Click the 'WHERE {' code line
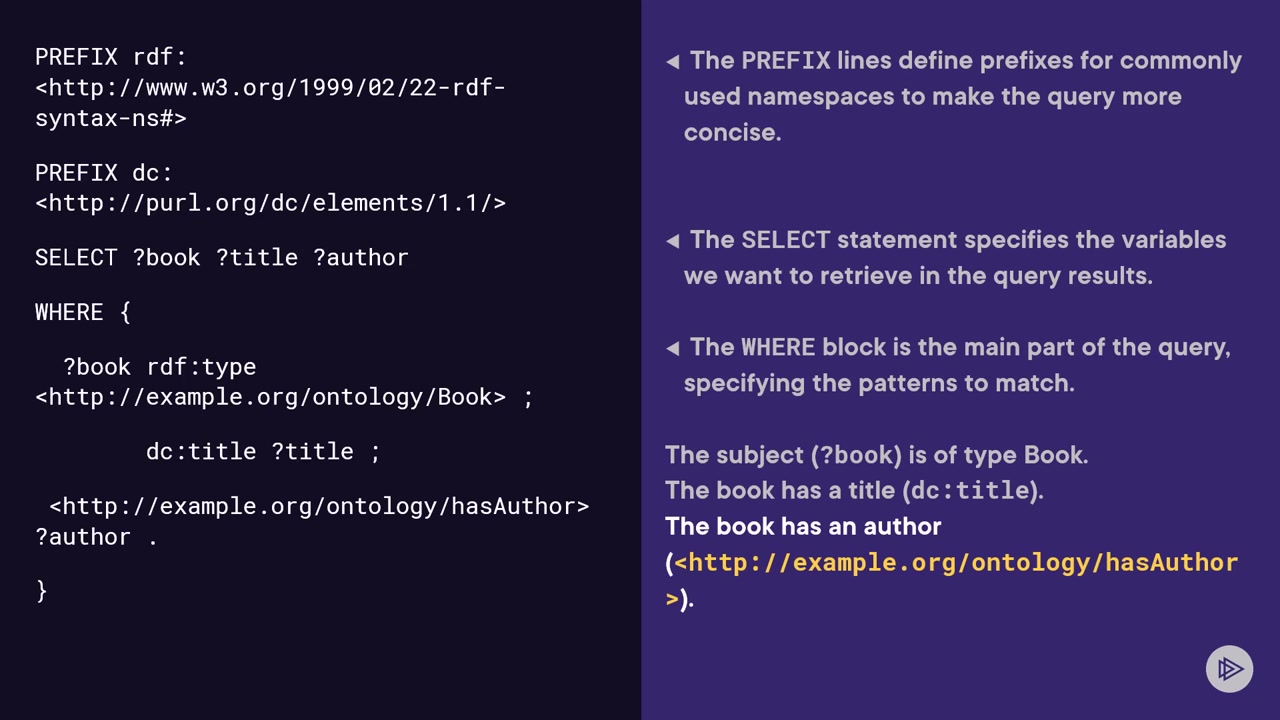The width and height of the screenshot is (1280, 720). tap(83, 312)
